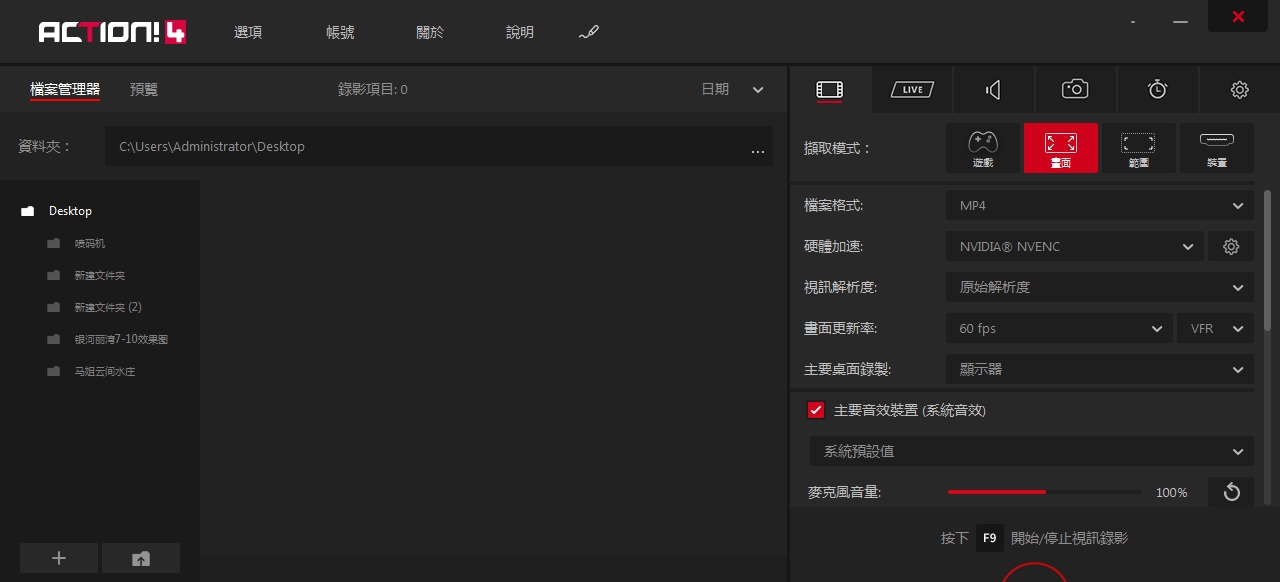Select the Desktop folder in the tree
This screenshot has height=582, width=1280.
pos(70,211)
